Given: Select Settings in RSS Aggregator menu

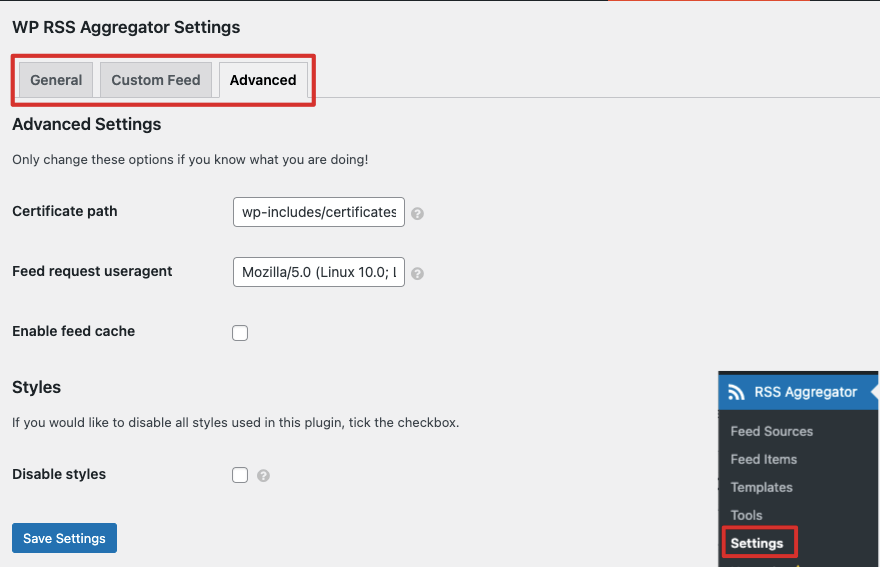Looking at the screenshot, I should click(x=757, y=543).
